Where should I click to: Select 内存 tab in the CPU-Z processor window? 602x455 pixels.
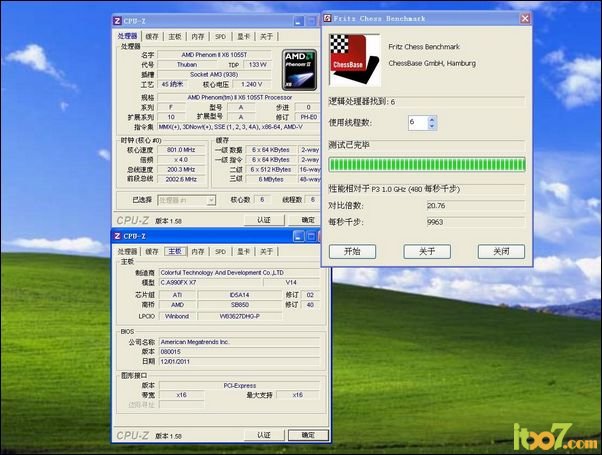(x=197, y=35)
